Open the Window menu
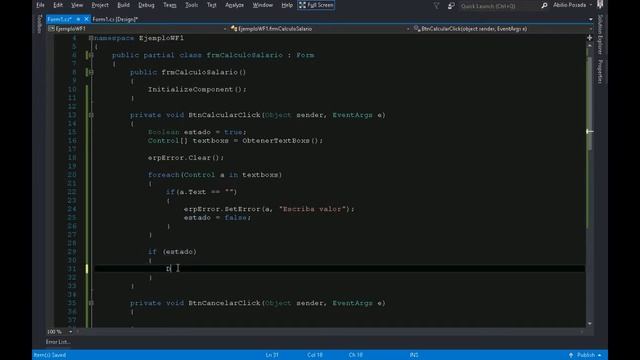The width and height of the screenshot is (640, 360). coord(262,5)
